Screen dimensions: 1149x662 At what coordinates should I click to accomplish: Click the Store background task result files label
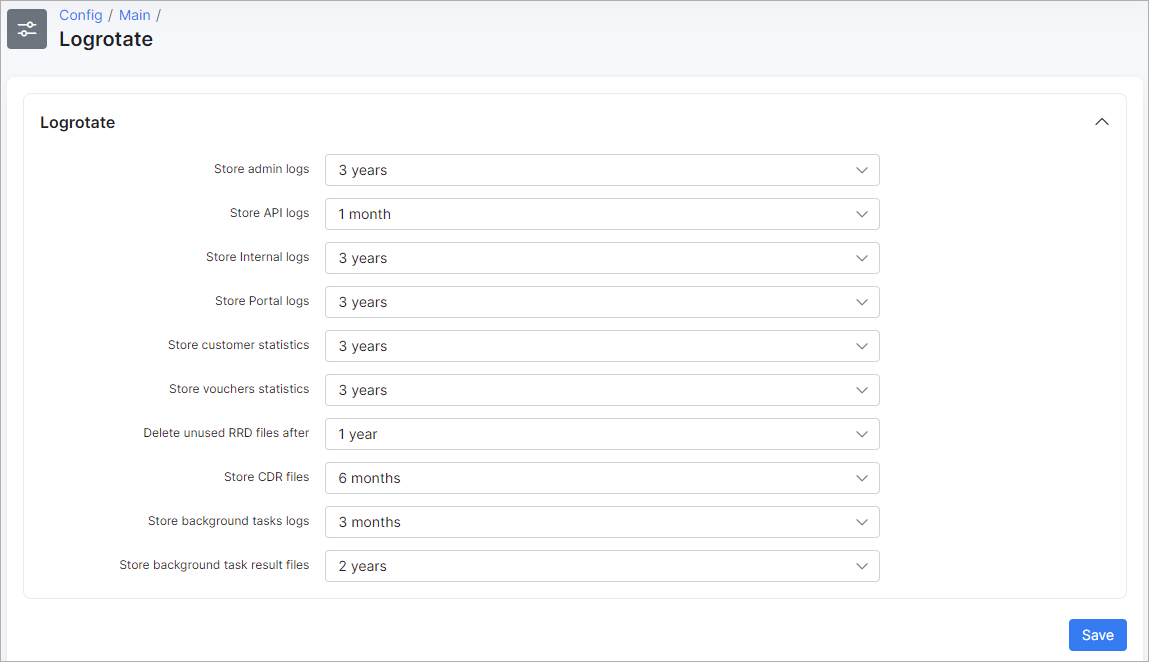[x=214, y=564]
